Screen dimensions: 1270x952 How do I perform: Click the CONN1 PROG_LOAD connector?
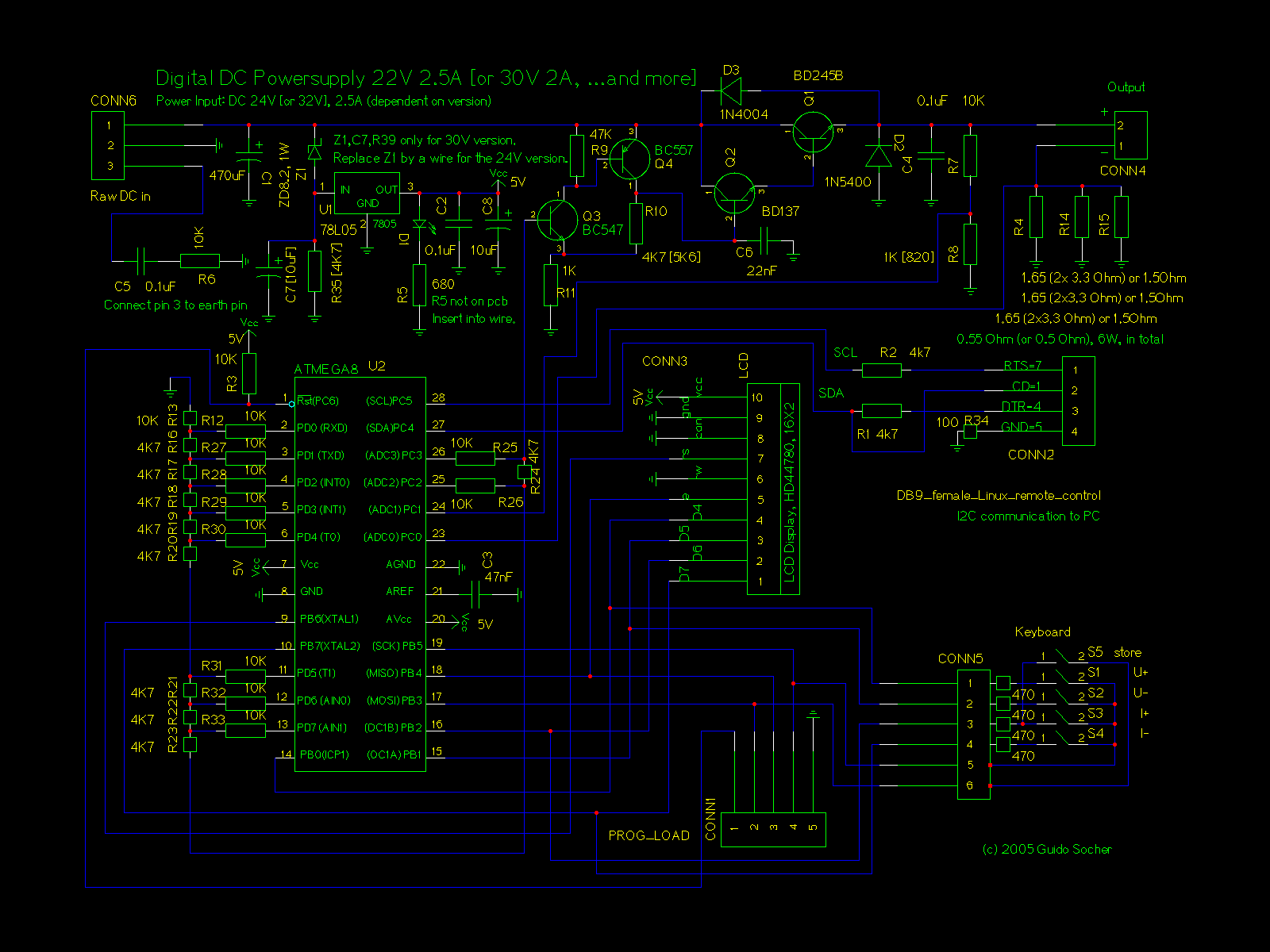tap(773, 829)
